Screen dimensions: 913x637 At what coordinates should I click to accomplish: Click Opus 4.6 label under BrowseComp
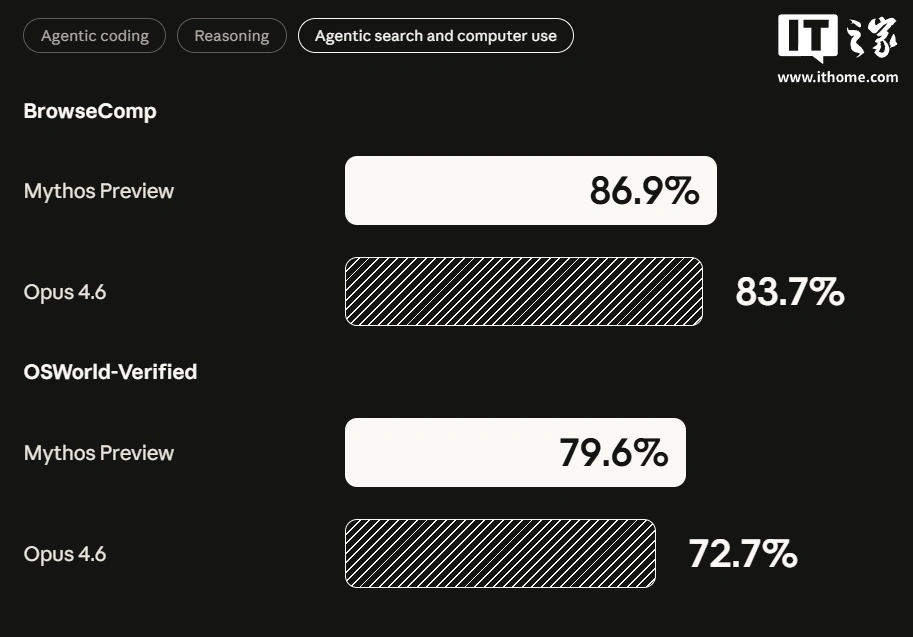(65, 292)
